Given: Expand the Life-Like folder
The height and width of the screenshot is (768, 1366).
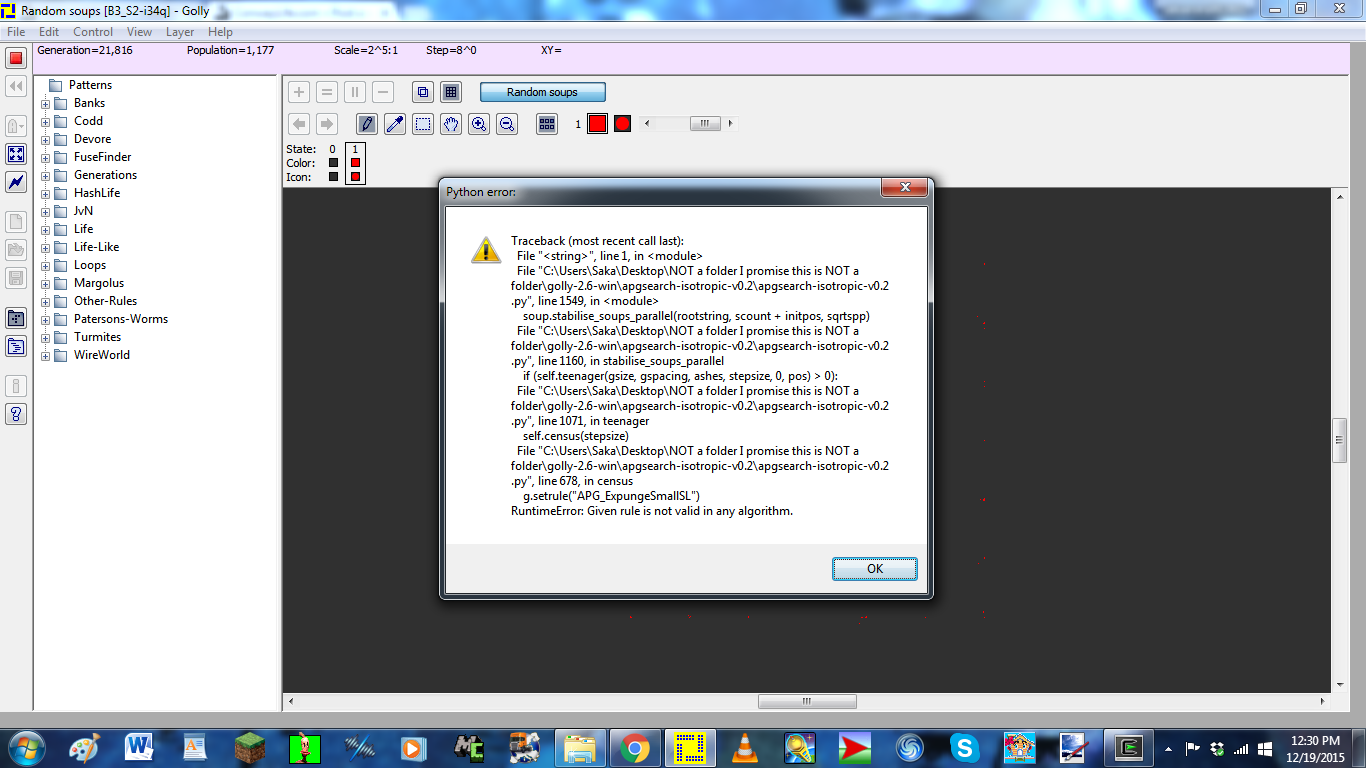Looking at the screenshot, I should pos(45,247).
